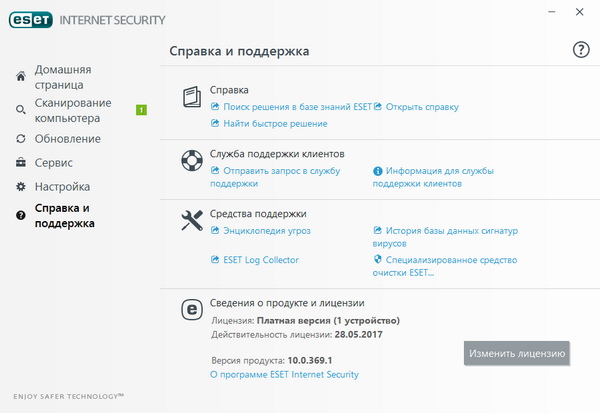Click the info icon for support service information
This screenshot has height=413, width=600.
coord(378,171)
